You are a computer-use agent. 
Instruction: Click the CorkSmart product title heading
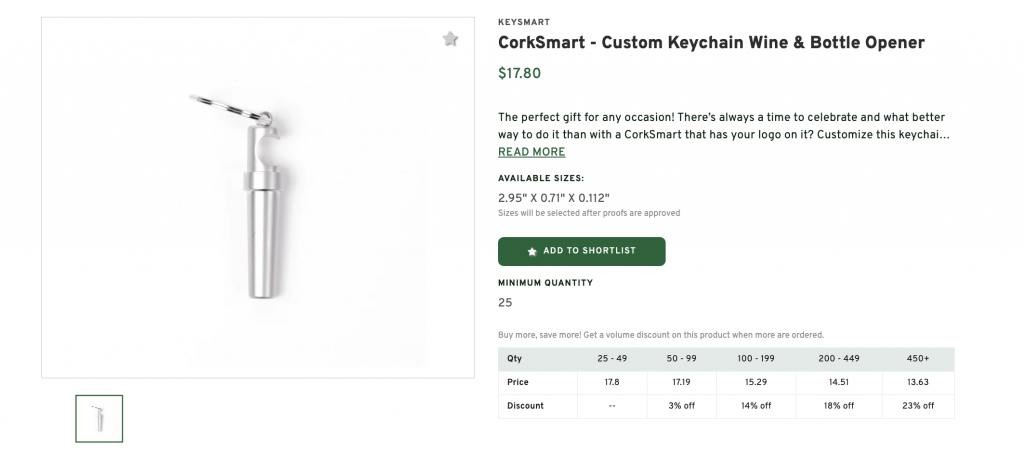pyautogui.click(x=711, y=43)
